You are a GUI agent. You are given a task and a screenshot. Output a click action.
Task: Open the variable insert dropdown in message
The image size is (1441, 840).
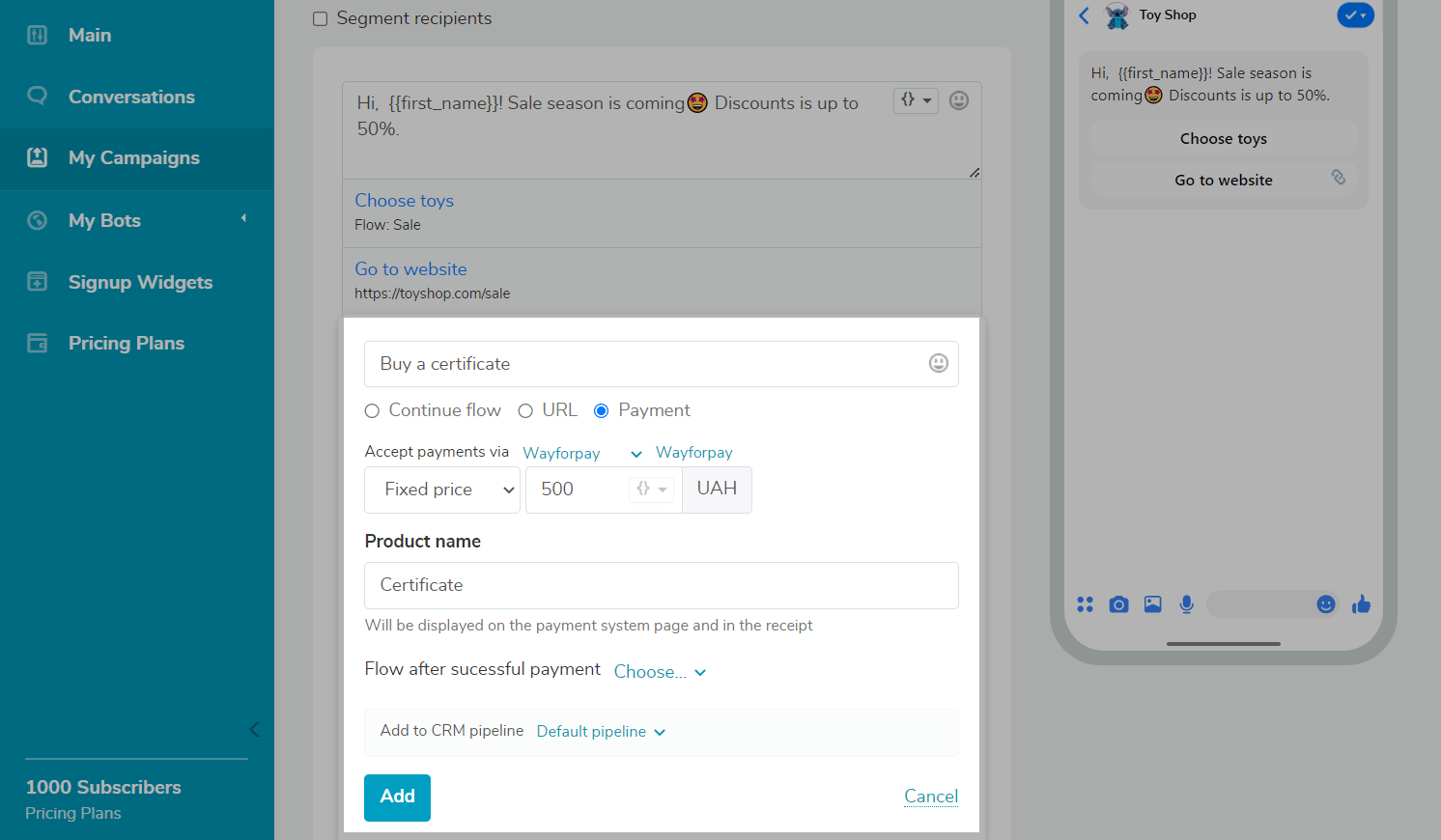(x=915, y=100)
